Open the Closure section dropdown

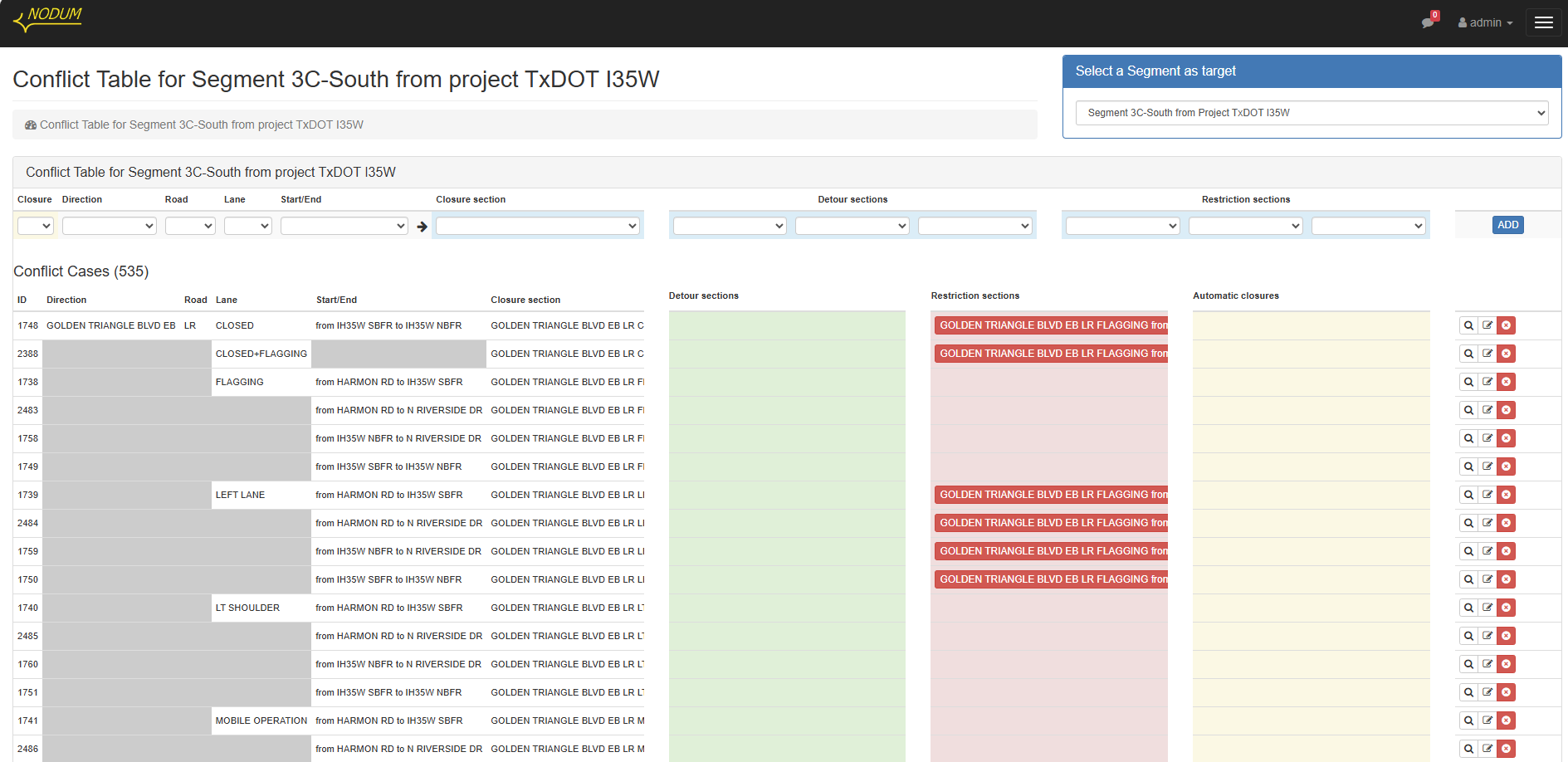[538, 226]
